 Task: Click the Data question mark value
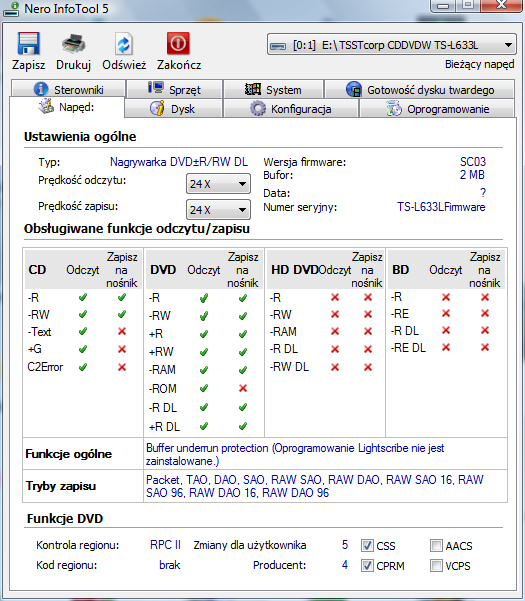pos(483,192)
